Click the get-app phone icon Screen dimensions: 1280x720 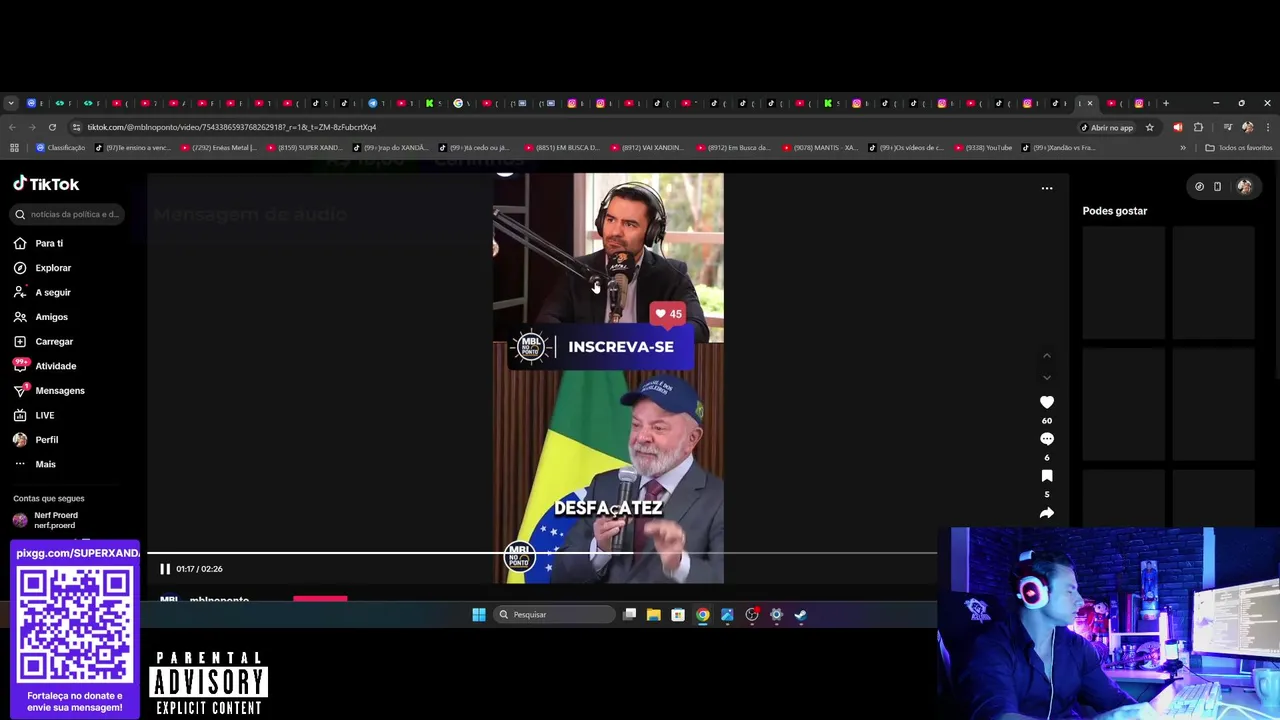[x=1217, y=186]
